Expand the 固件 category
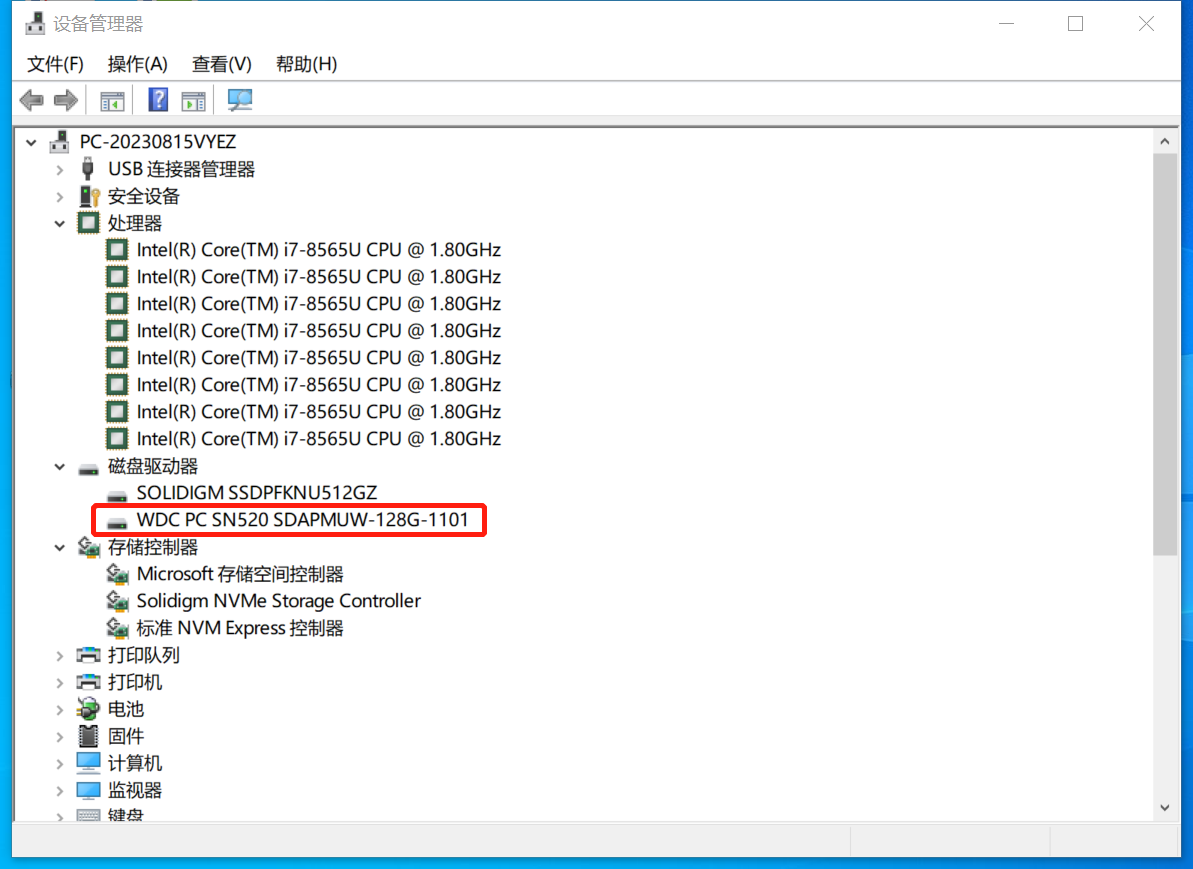 60,737
